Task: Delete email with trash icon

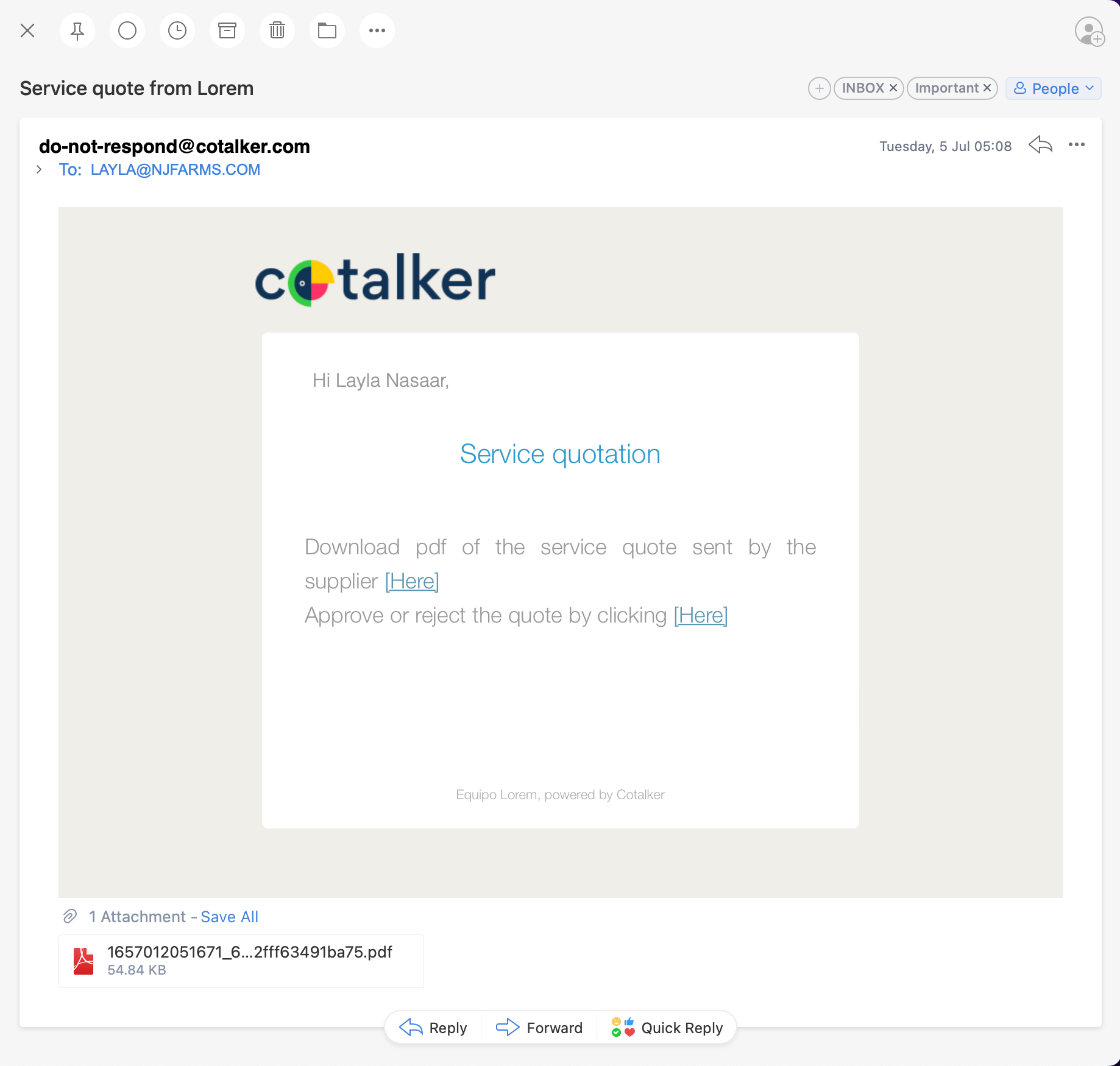Action: [277, 30]
